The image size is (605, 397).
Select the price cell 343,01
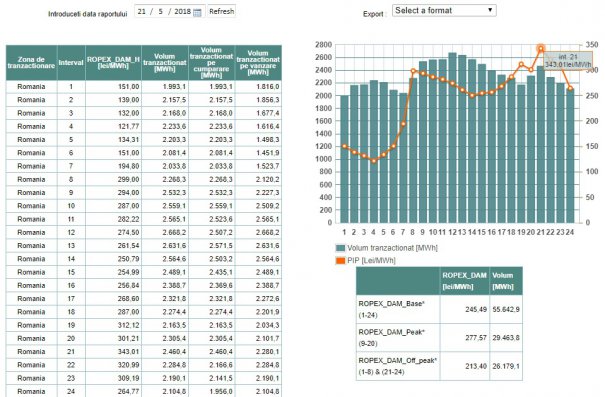point(113,352)
